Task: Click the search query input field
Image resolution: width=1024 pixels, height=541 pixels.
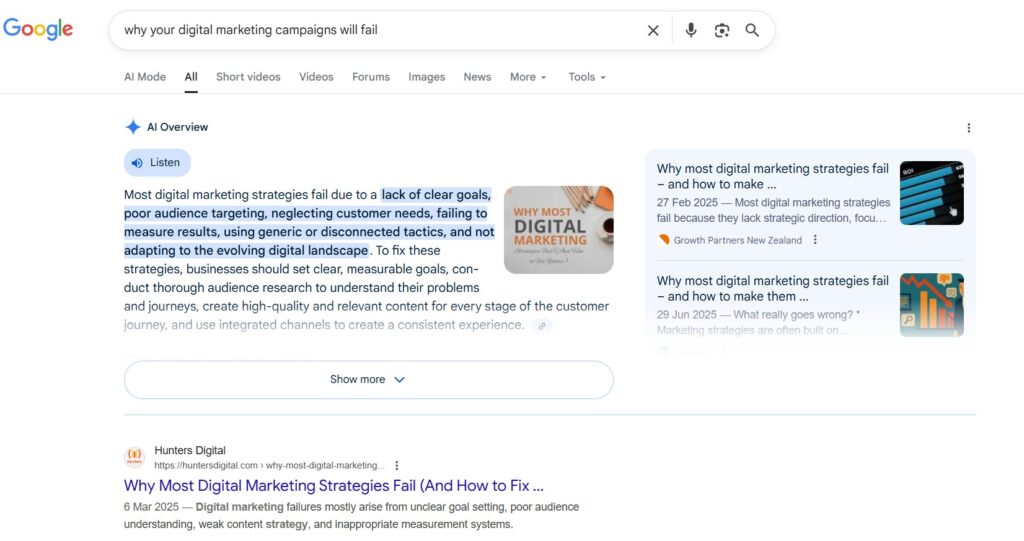Action: coord(380,30)
